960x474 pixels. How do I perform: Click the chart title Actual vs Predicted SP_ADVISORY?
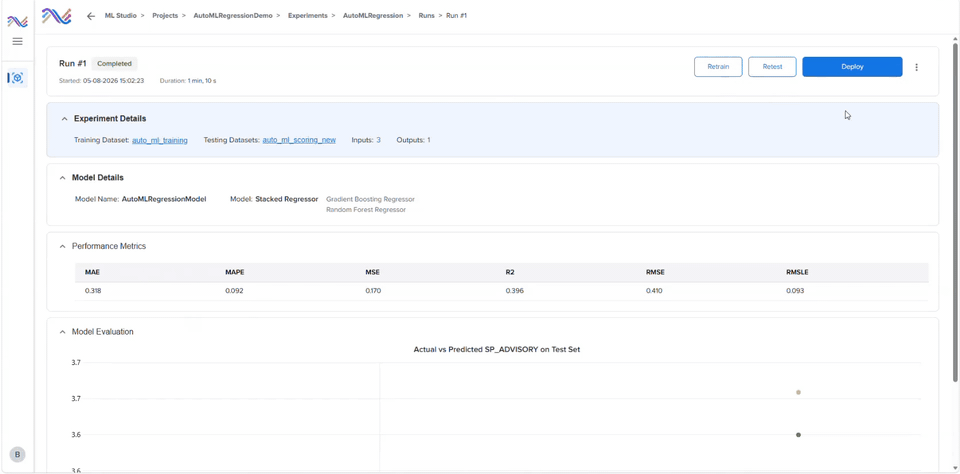tap(497, 350)
